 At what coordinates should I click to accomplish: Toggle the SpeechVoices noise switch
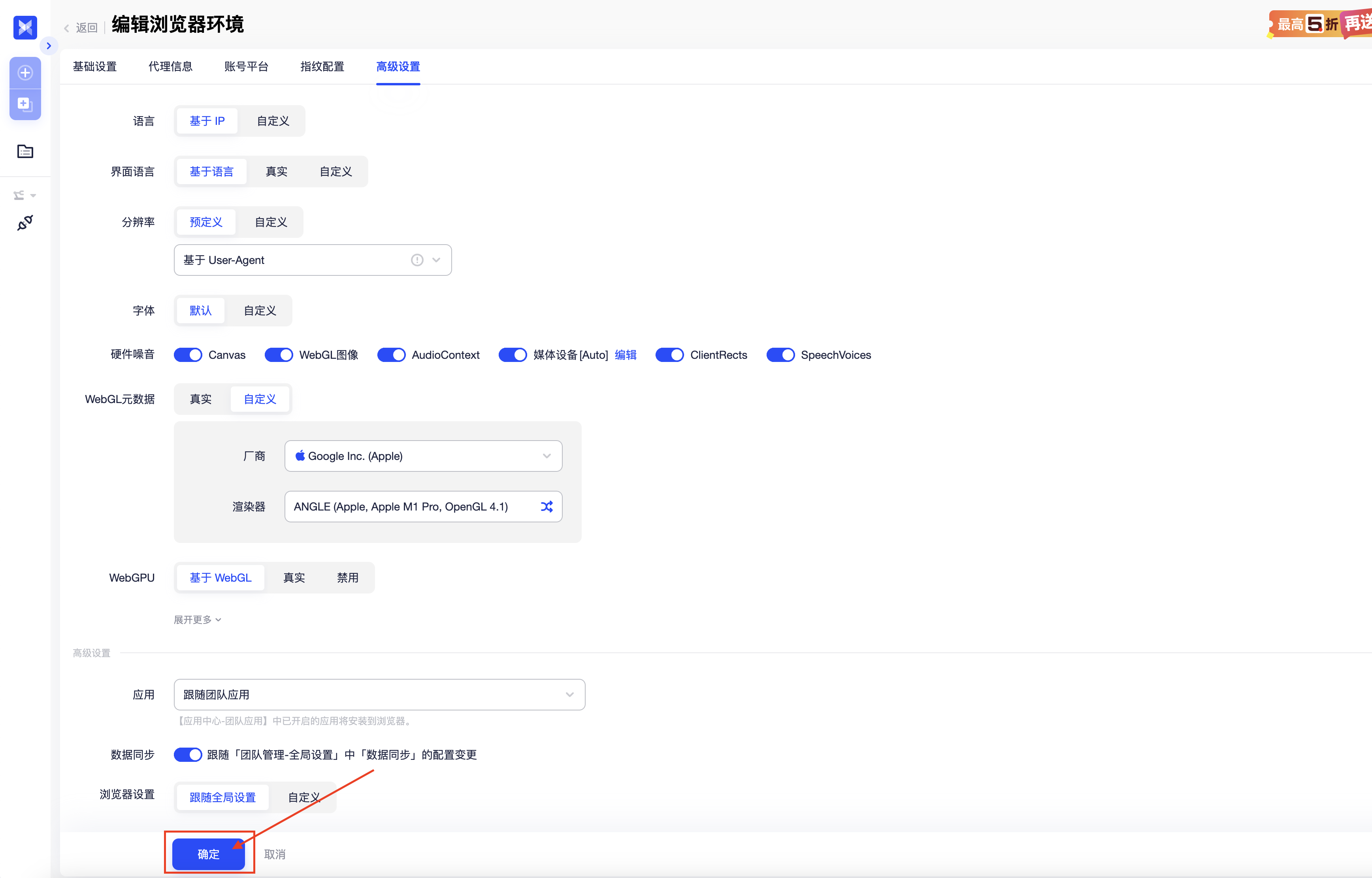tap(780, 354)
